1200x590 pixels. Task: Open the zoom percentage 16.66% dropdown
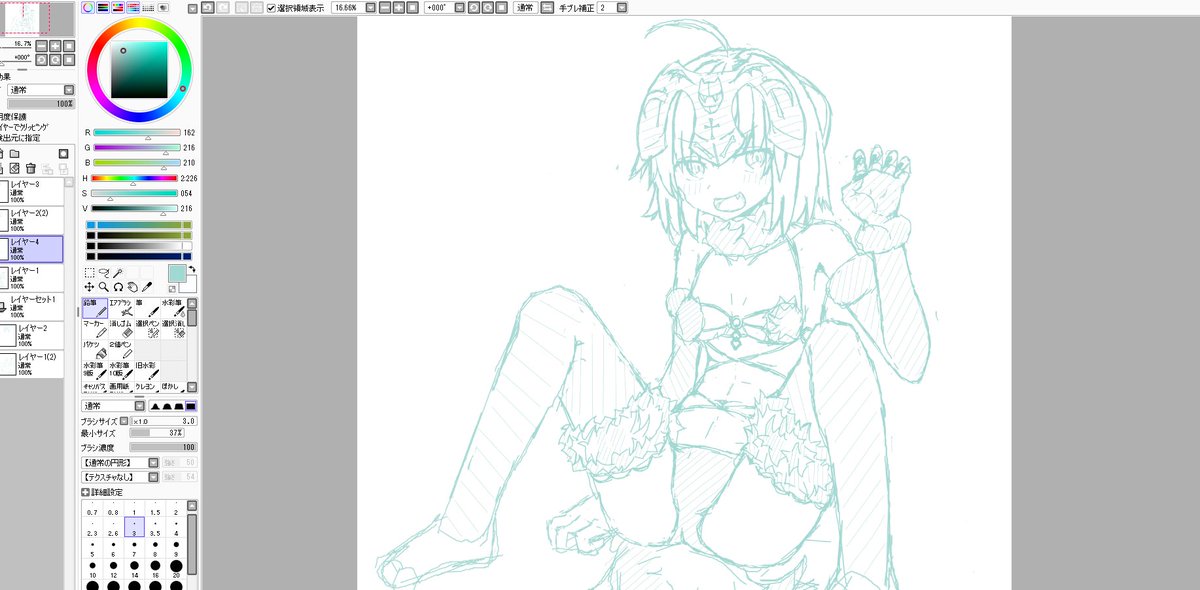(x=369, y=7)
